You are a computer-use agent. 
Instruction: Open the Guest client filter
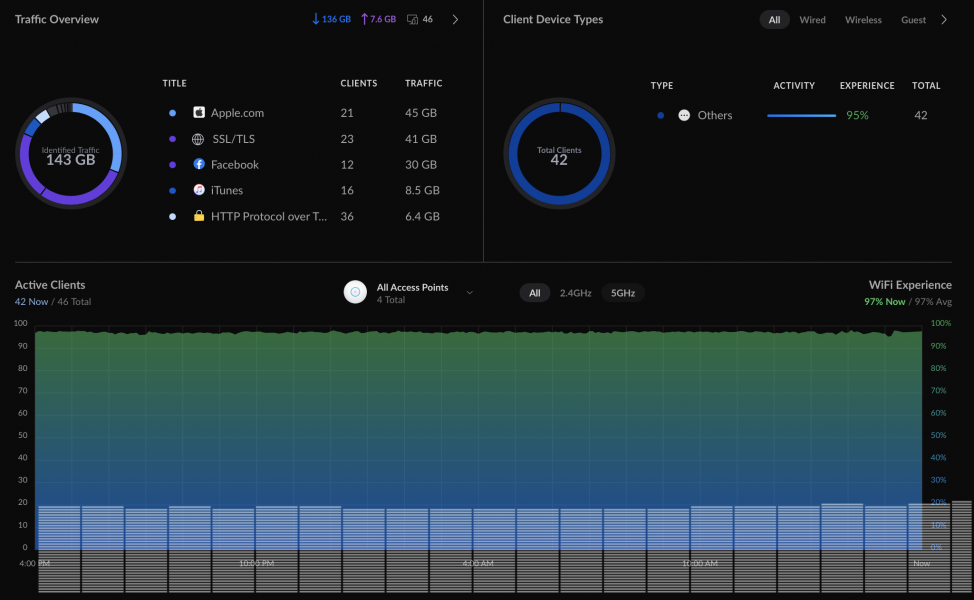(913, 20)
